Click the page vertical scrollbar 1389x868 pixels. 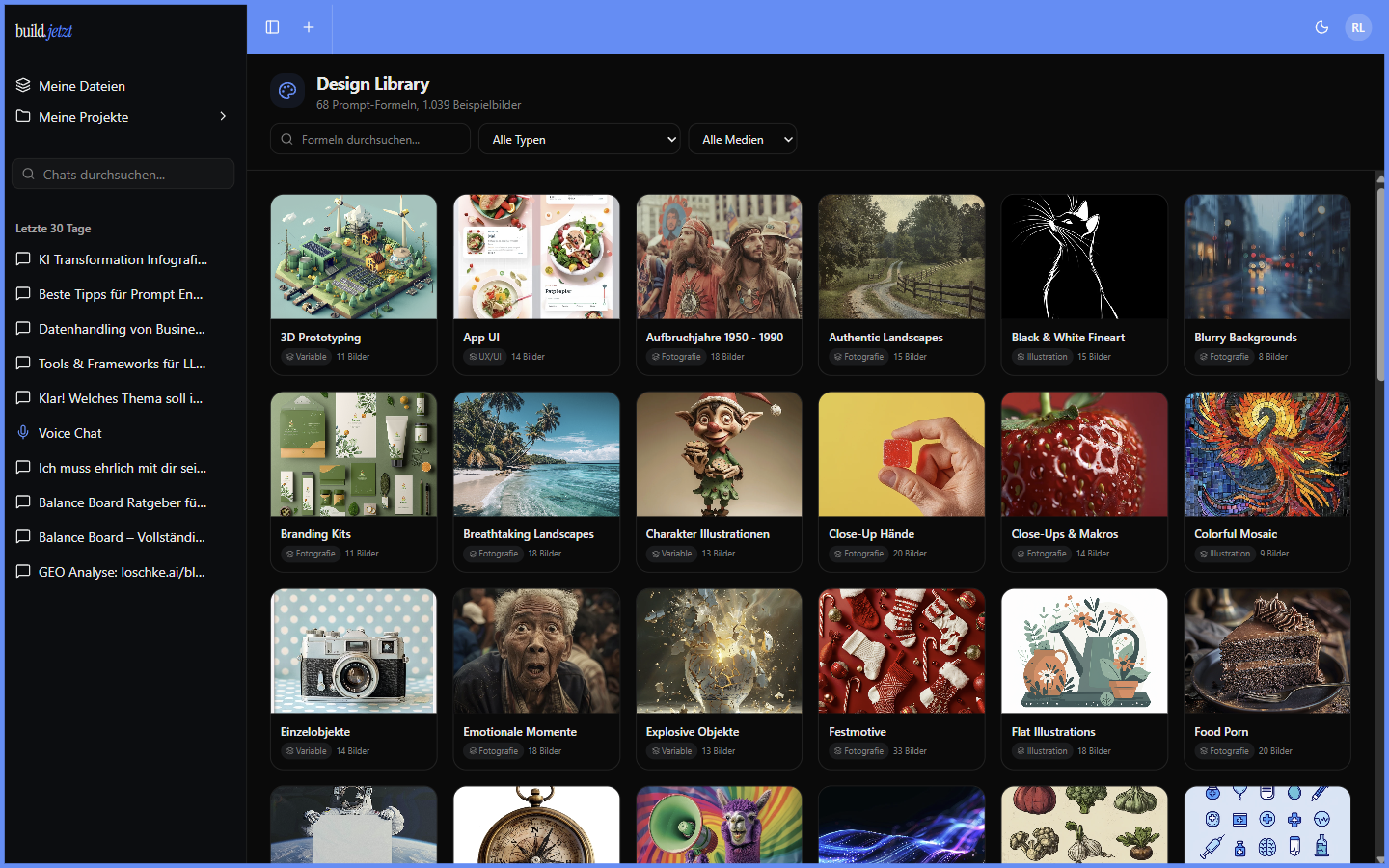click(1380, 285)
